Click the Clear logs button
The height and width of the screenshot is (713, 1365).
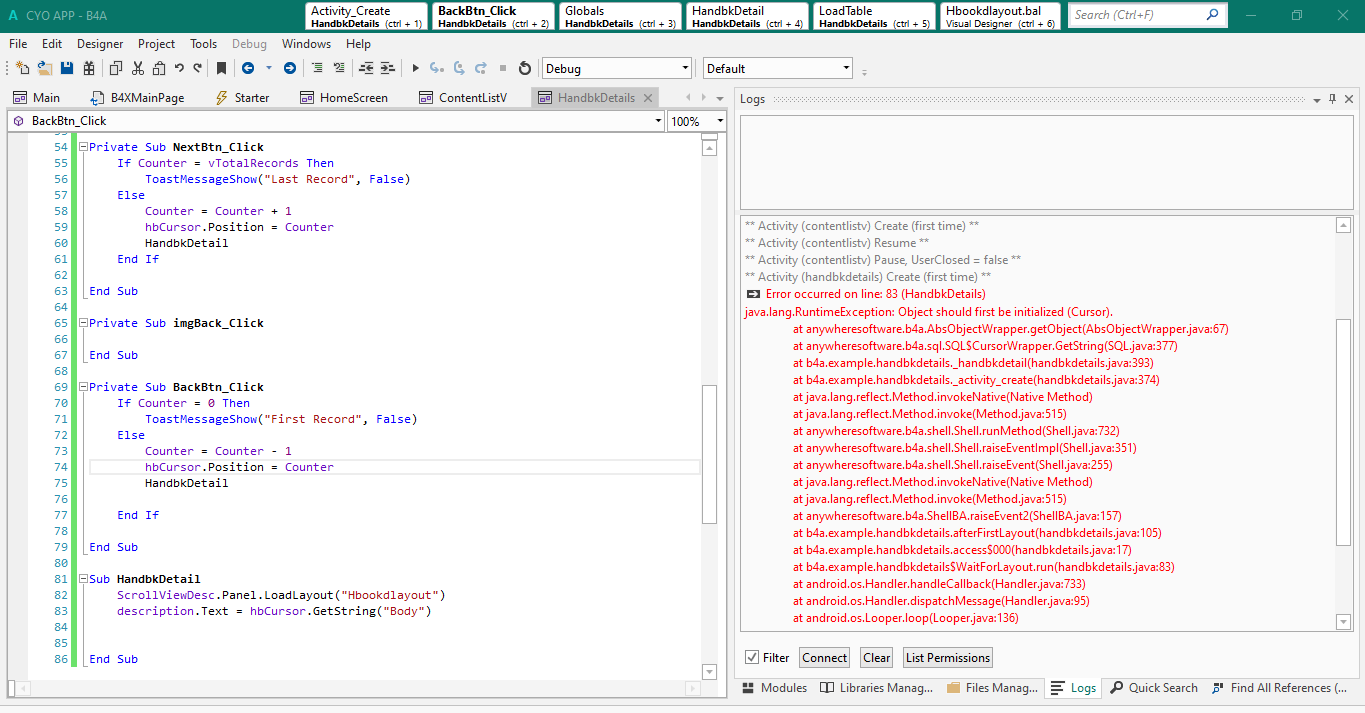coord(877,657)
